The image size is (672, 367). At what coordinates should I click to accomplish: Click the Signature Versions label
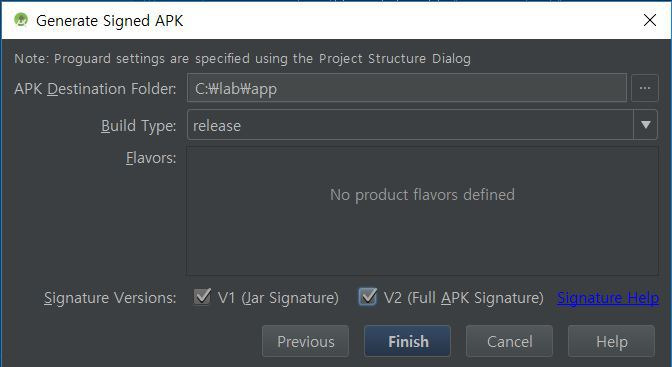tap(110, 298)
